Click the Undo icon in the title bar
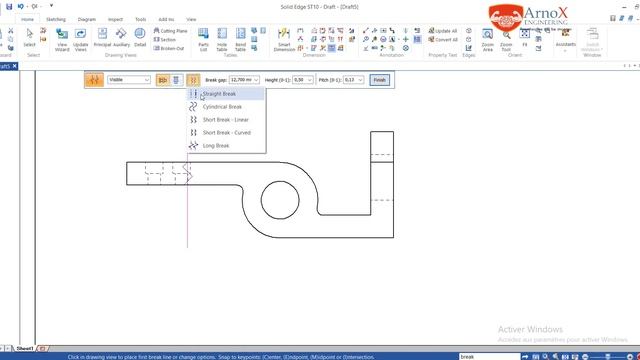This screenshot has height=360, width=640. pyautogui.click(x=20, y=7)
